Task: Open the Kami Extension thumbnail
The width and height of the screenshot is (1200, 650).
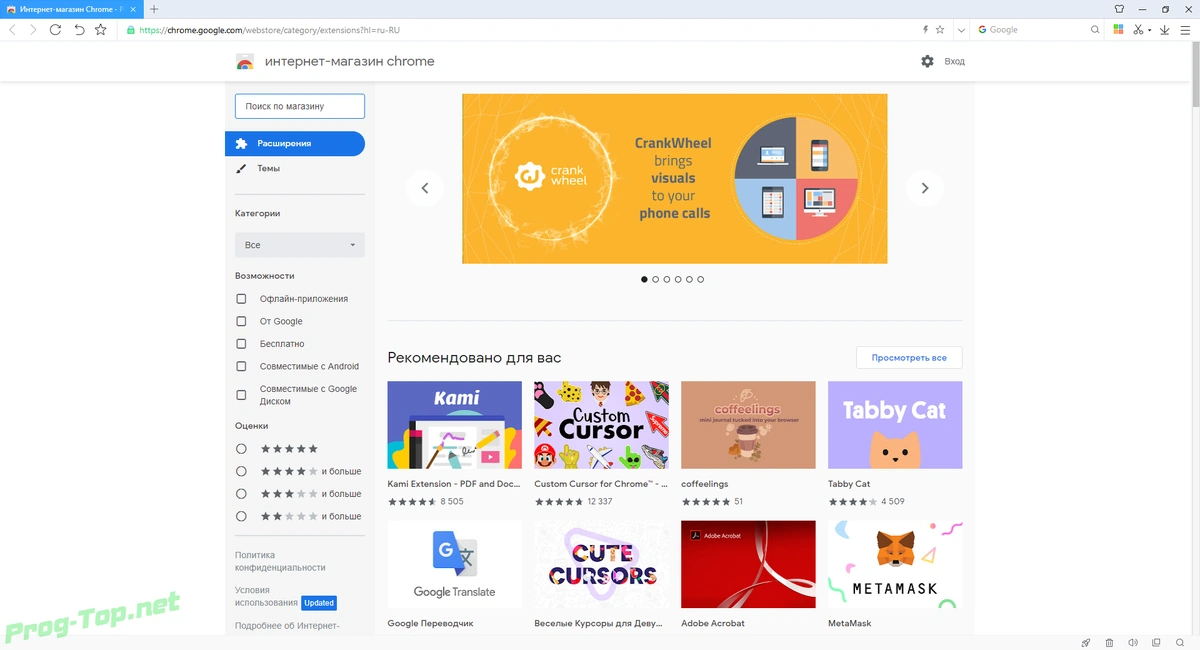Action: point(454,425)
